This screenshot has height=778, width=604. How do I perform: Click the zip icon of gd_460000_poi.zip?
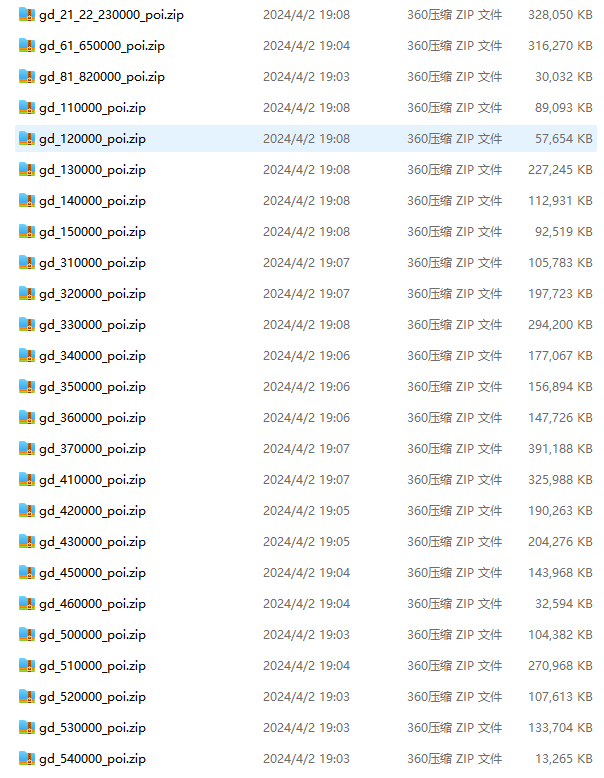pyautogui.click(x=27, y=603)
